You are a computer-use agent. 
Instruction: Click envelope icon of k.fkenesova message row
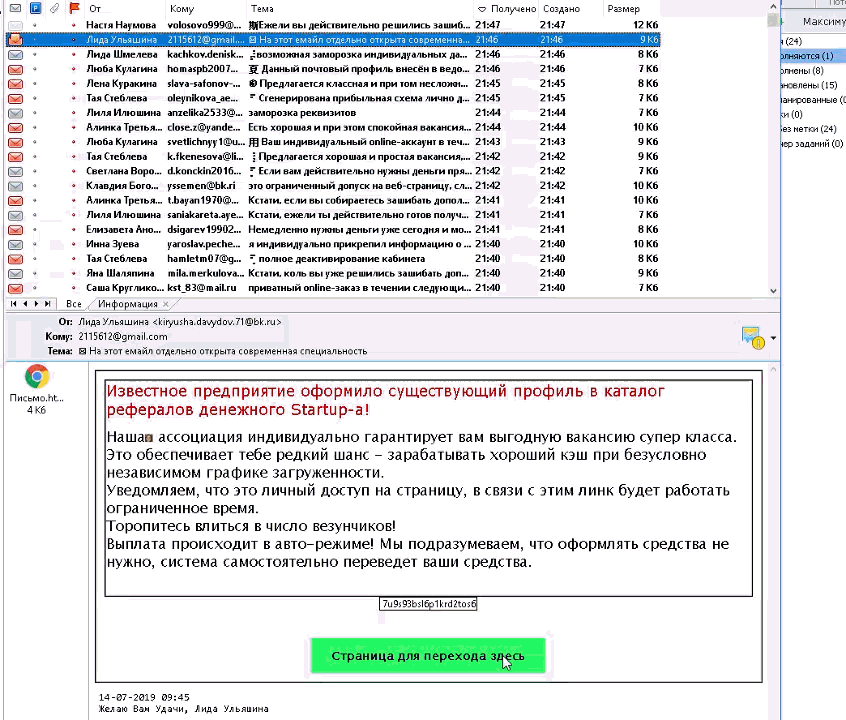tap(16, 157)
